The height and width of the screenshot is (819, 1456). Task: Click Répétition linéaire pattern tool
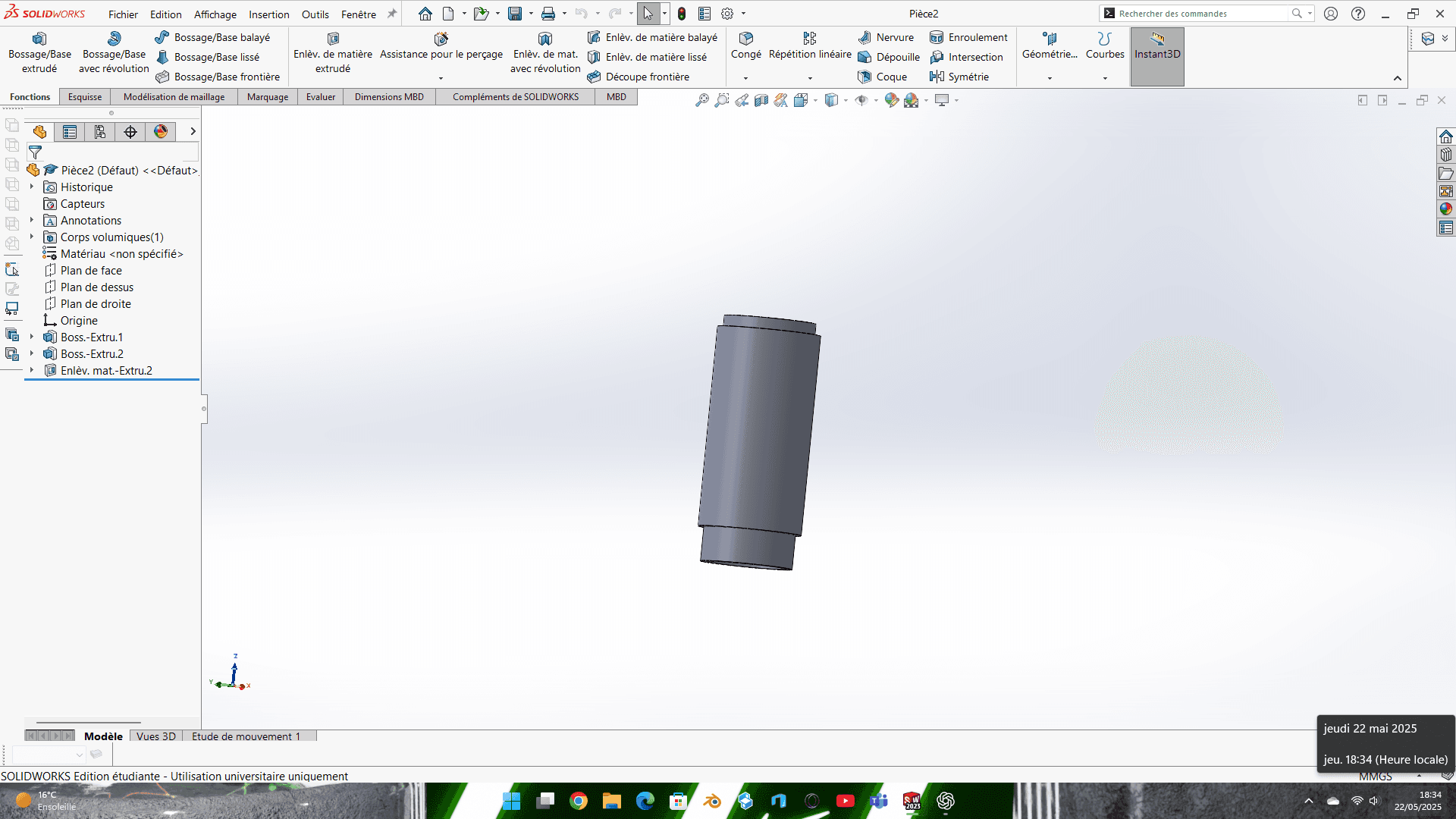(810, 45)
